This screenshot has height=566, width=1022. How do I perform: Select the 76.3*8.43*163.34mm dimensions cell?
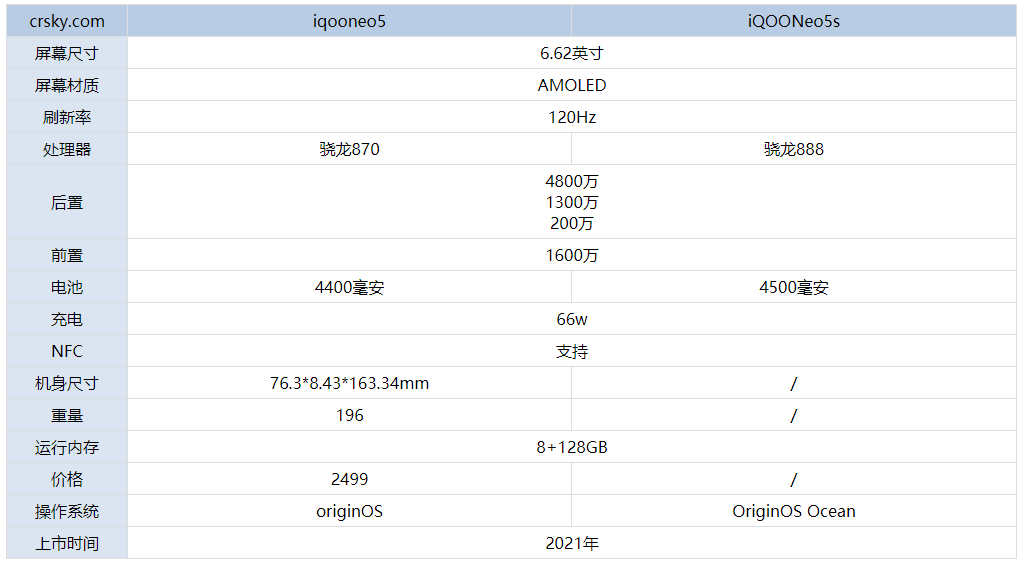(x=349, y=383)
